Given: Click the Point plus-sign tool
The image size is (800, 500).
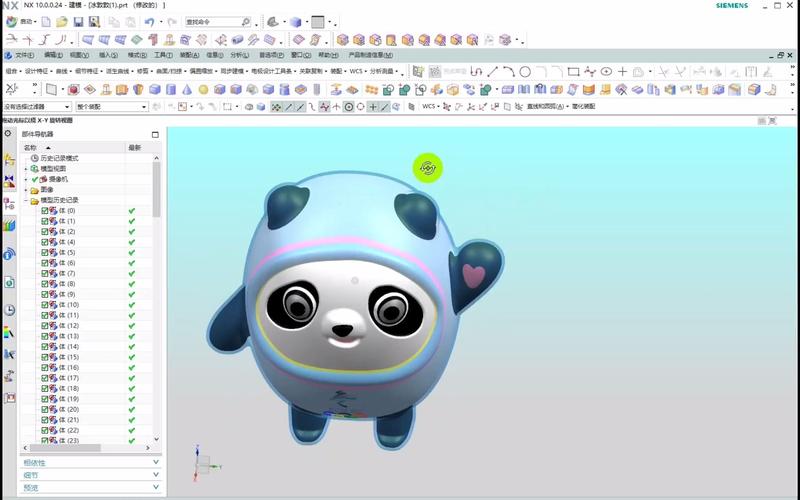Looking at the screenshot, I should (622, 71).
